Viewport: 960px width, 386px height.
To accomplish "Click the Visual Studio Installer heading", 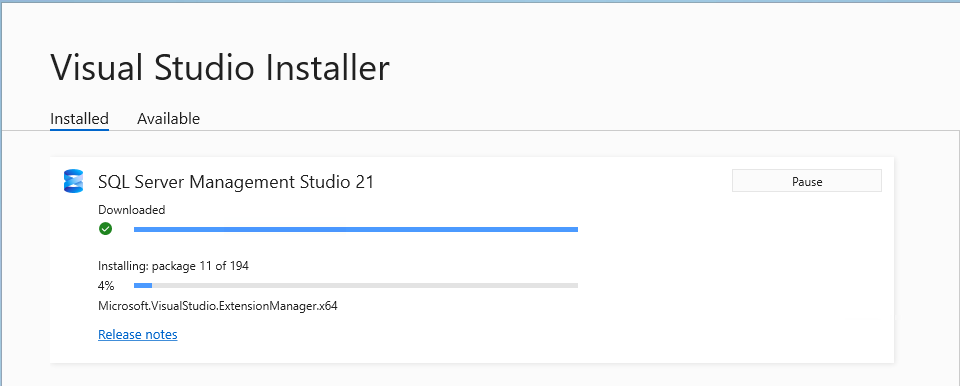I will click(x=220, y=67).
